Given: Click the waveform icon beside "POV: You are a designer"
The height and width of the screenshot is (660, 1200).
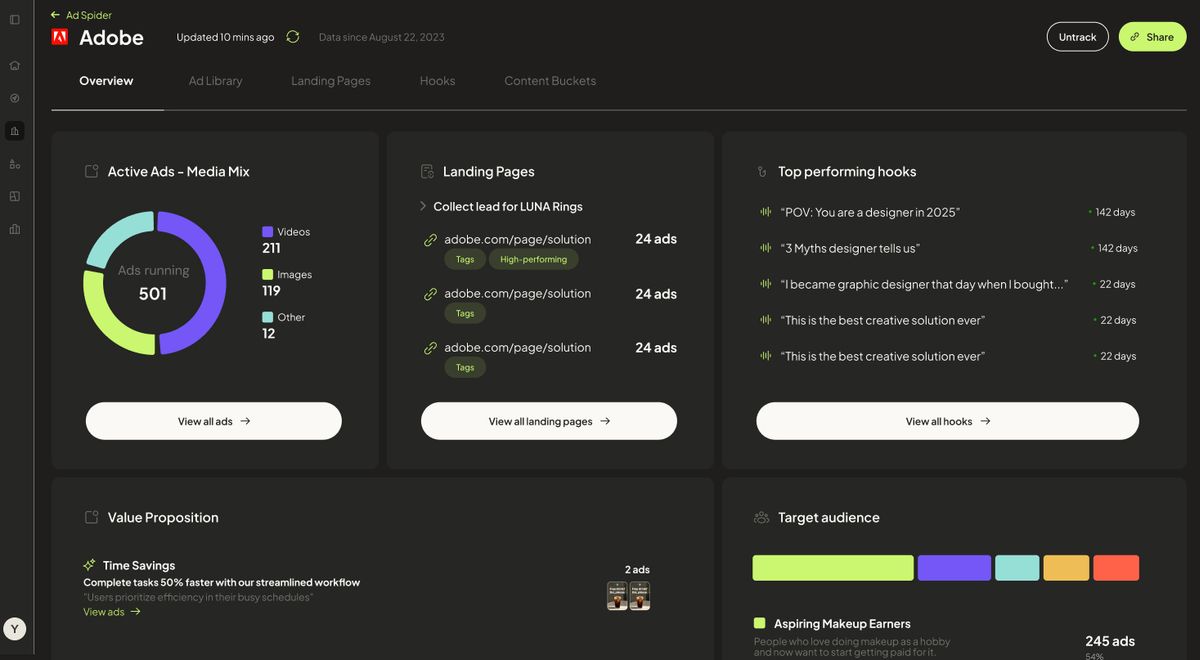Looking at the screenshot, I should click(x=765, y=212).
